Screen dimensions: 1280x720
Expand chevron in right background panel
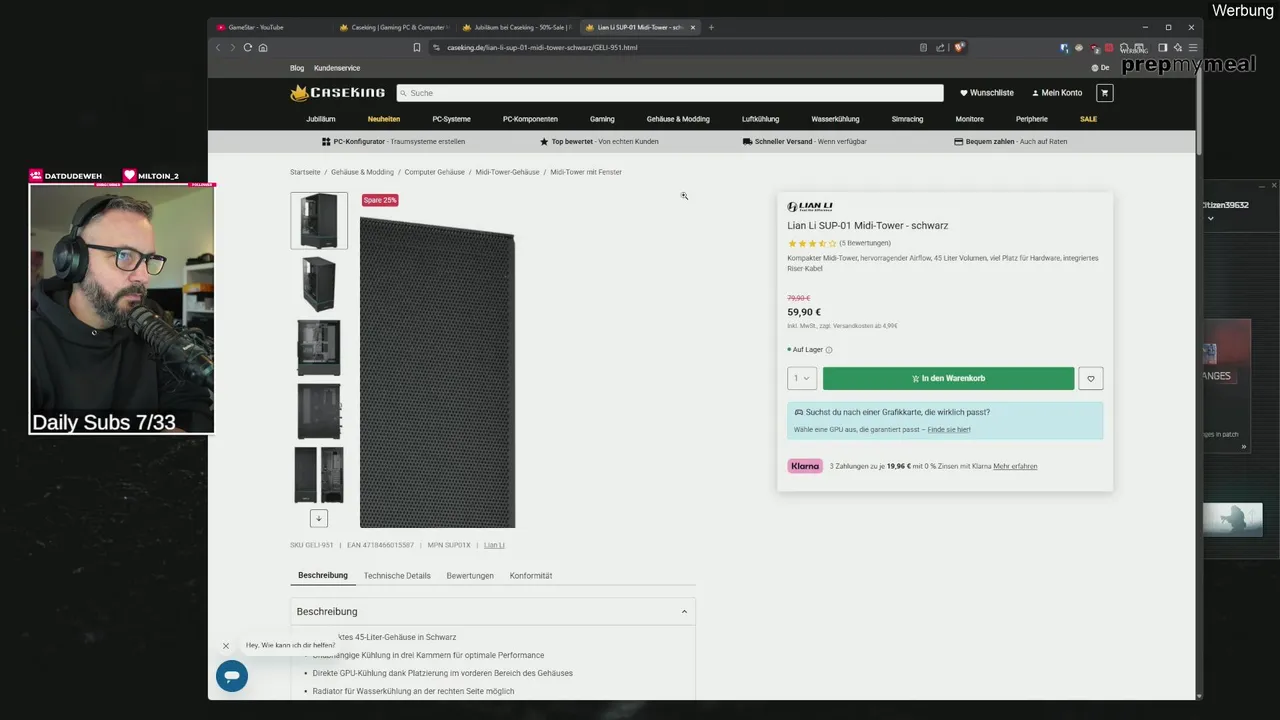[x=1211, y=218]
